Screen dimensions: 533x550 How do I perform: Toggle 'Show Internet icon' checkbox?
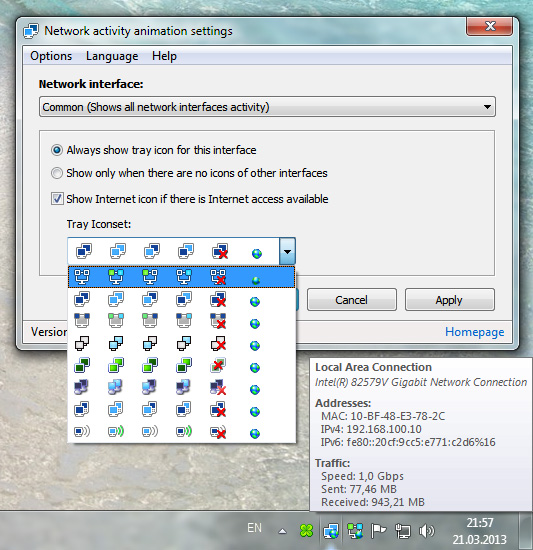point(57,199)
